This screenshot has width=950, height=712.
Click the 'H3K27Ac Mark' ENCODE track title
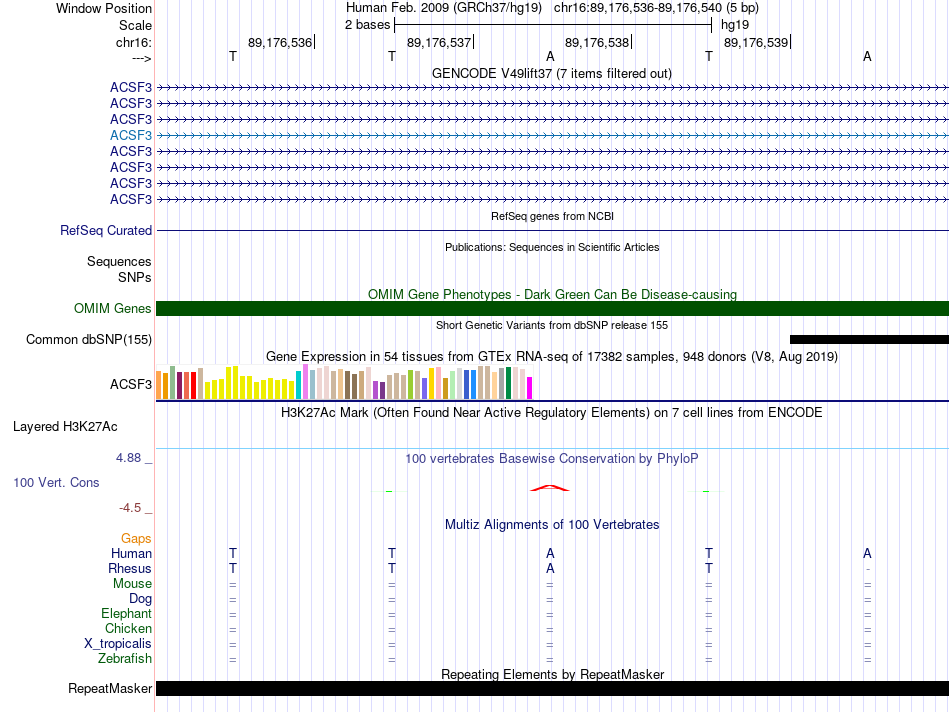point(552,413)
